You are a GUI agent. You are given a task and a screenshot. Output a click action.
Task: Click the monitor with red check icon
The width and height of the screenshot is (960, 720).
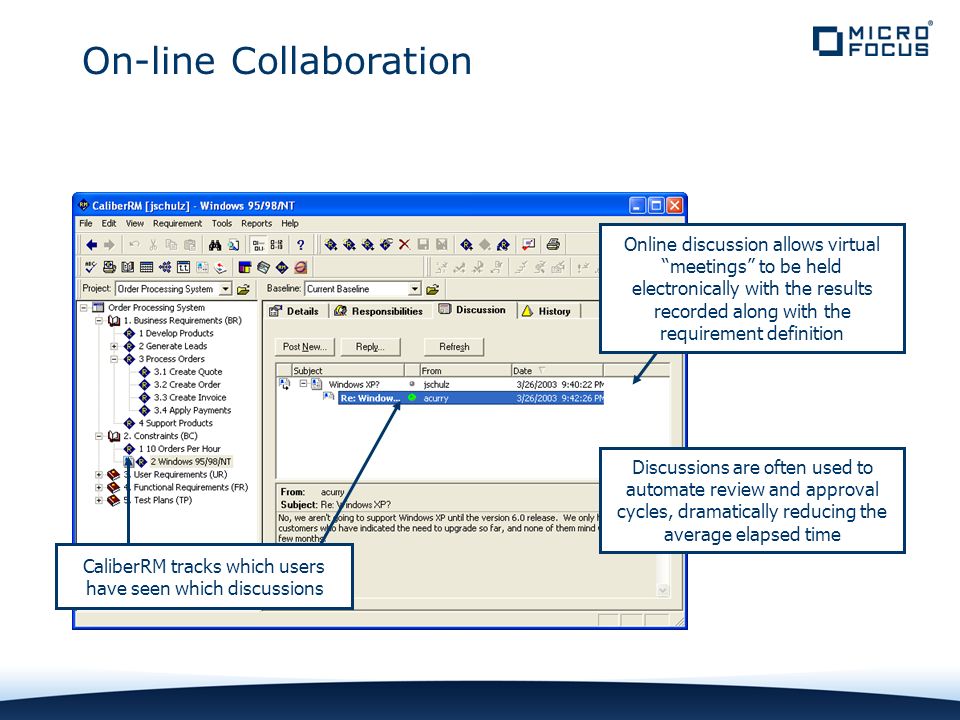click(528, 245)
